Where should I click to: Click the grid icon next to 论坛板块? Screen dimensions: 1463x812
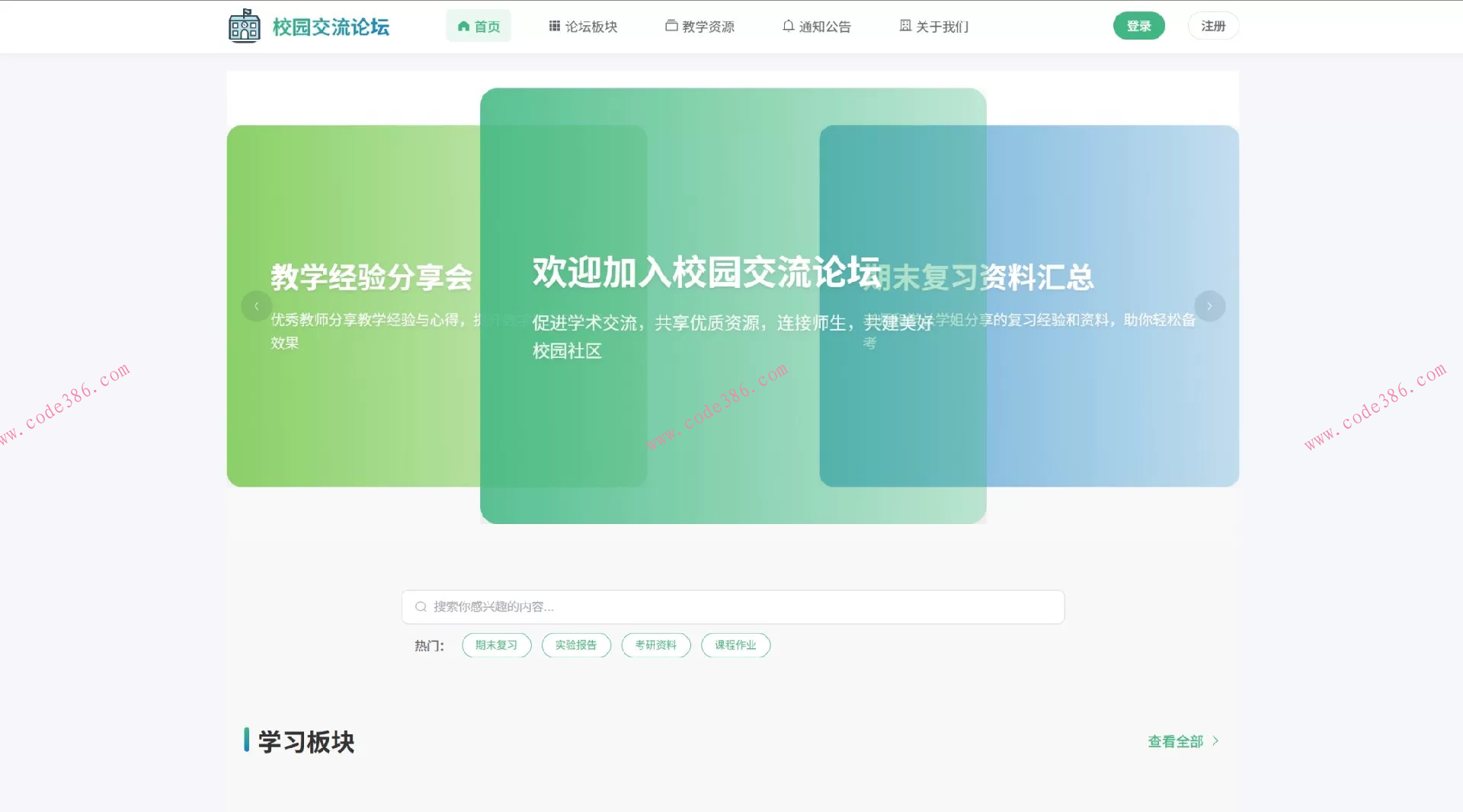point(553,25)
